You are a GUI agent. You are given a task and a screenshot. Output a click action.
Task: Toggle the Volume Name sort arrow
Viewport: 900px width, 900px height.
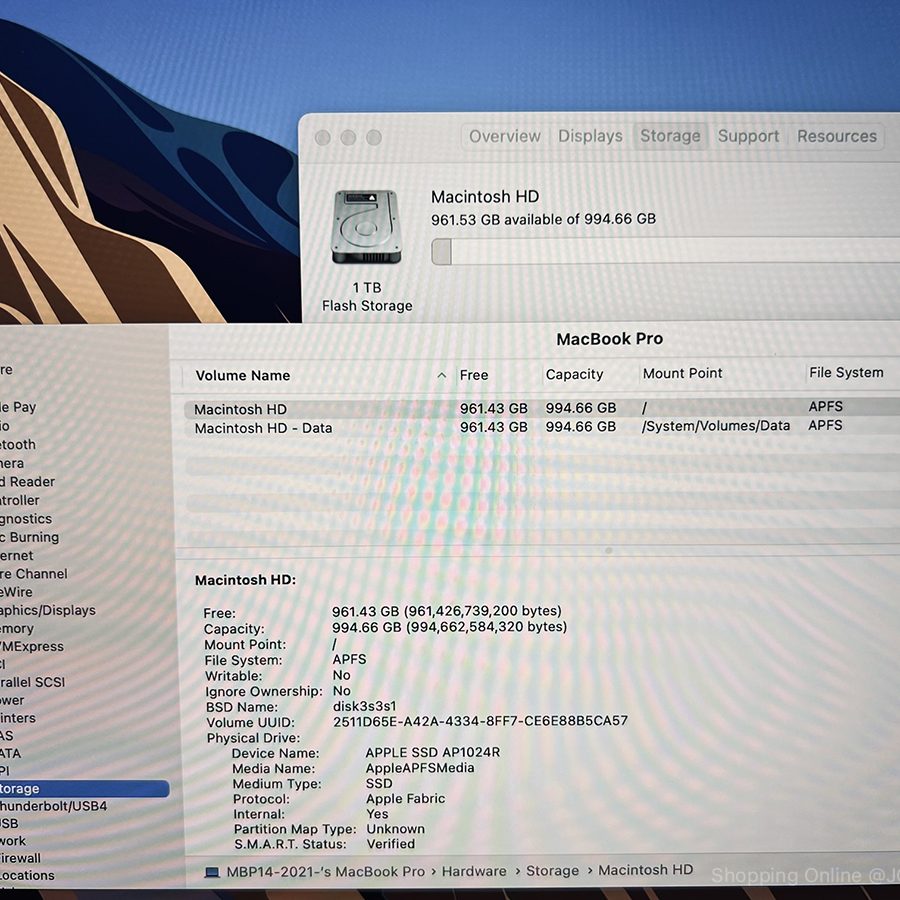pyautogui.click(x=441, y=375)
